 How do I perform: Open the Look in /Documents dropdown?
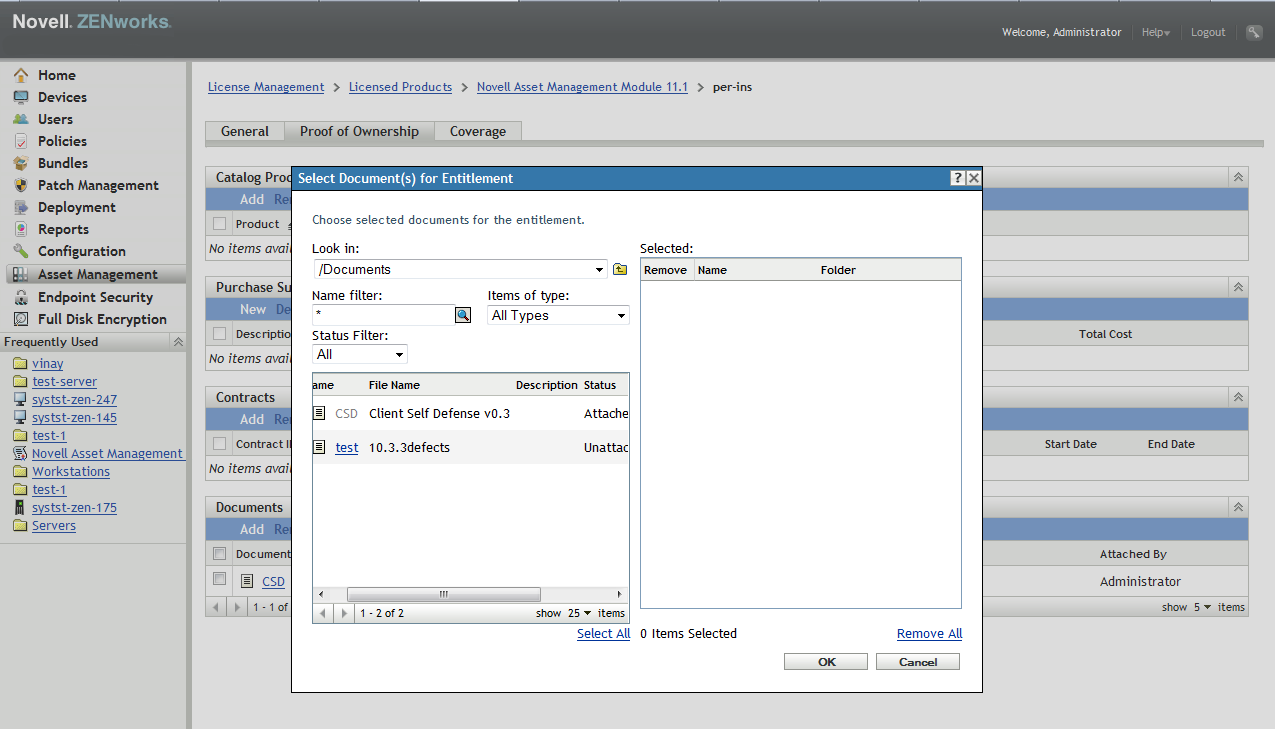click(x=460, y=269)
